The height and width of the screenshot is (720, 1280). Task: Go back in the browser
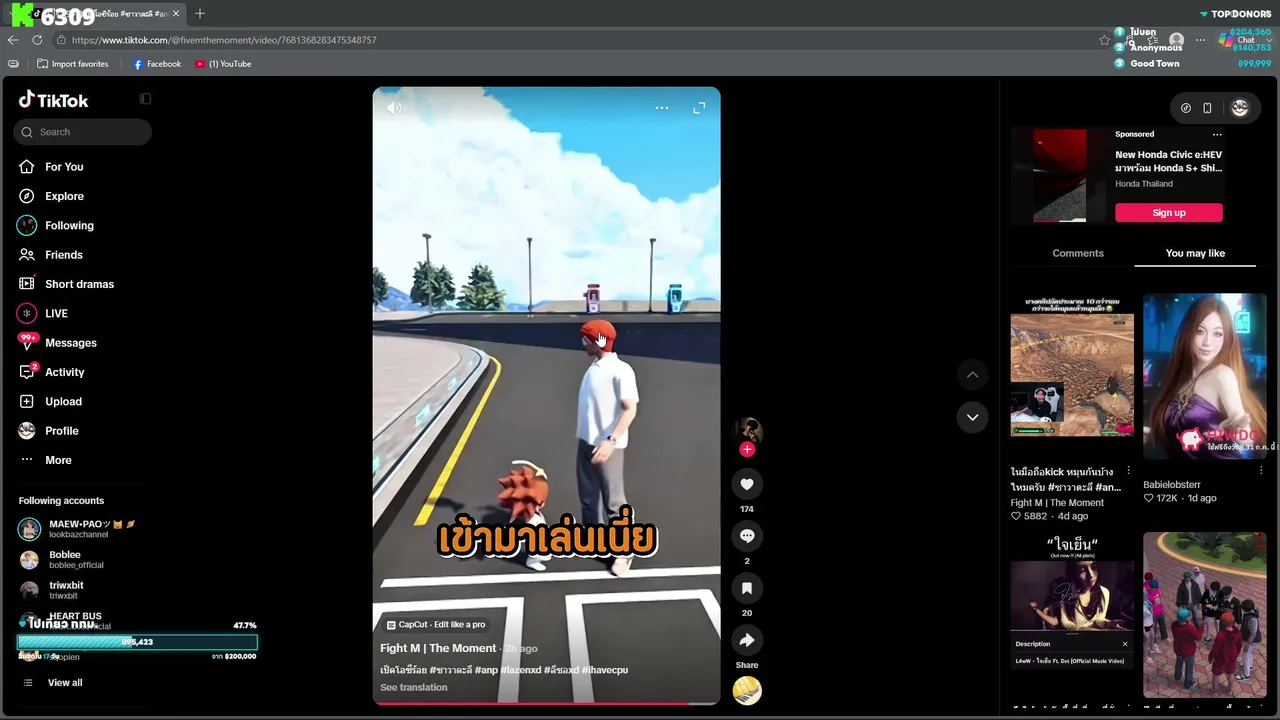click(13, 40)
